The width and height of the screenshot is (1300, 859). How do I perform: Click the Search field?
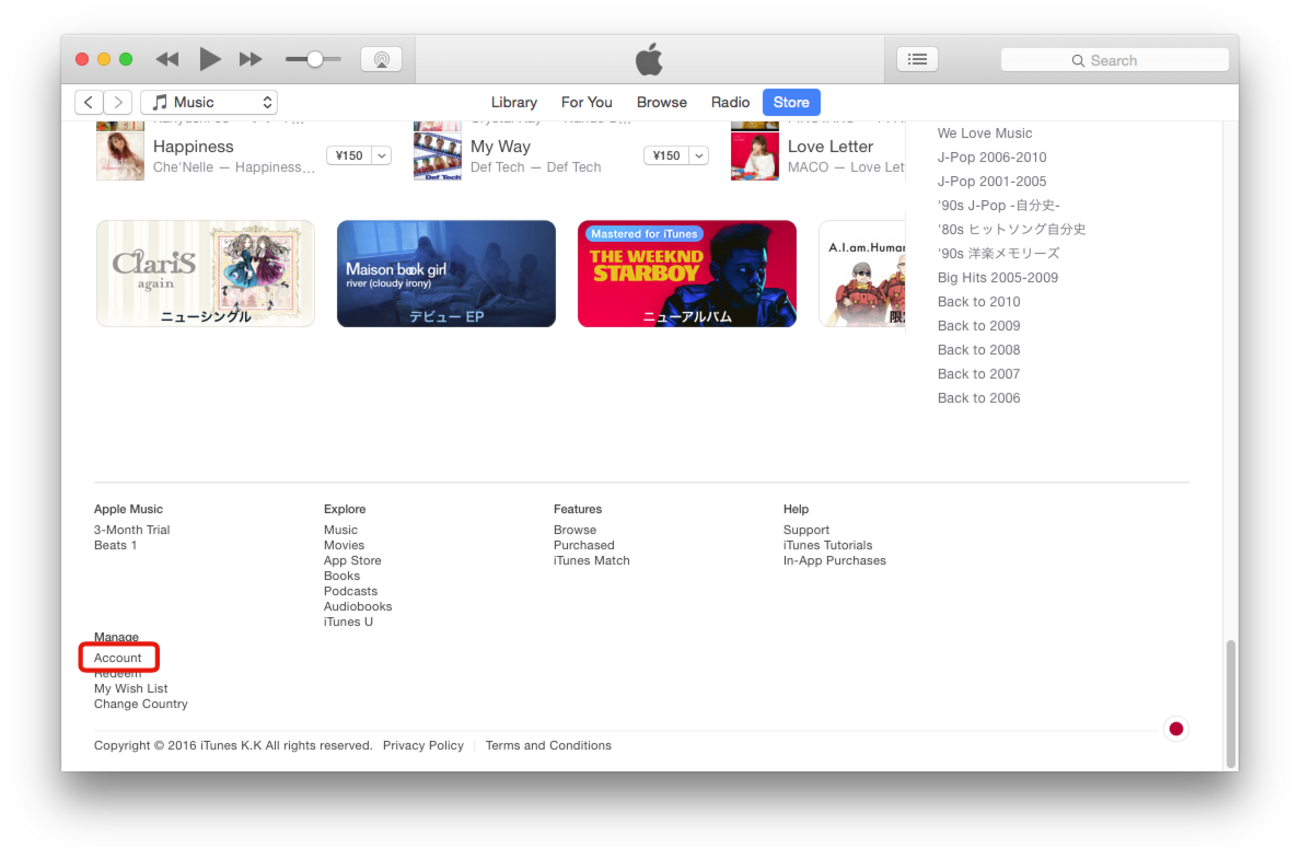(x=1114, y=60)
